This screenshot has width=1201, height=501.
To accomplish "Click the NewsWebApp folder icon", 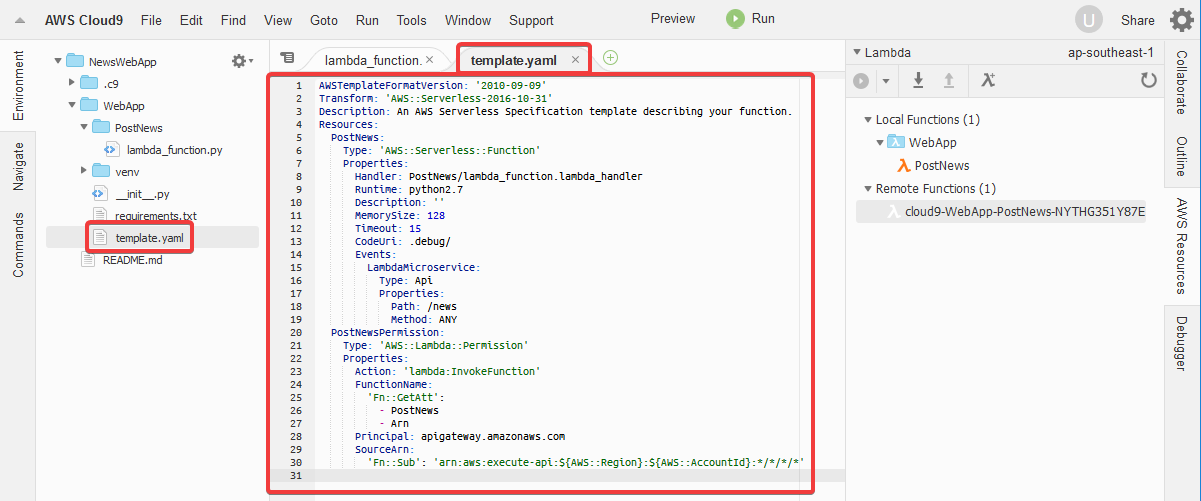I will click(x=74, y=61).
